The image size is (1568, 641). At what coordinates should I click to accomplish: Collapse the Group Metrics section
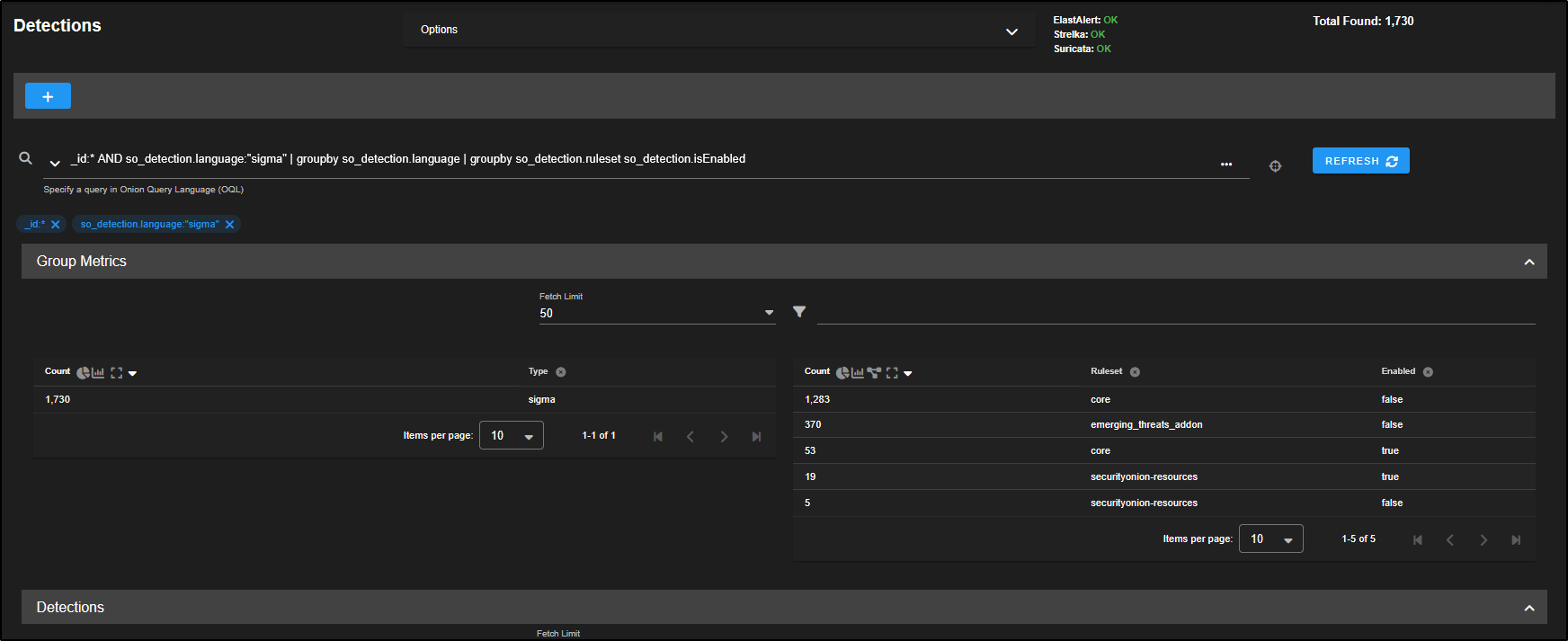(x=1528, y=262)
